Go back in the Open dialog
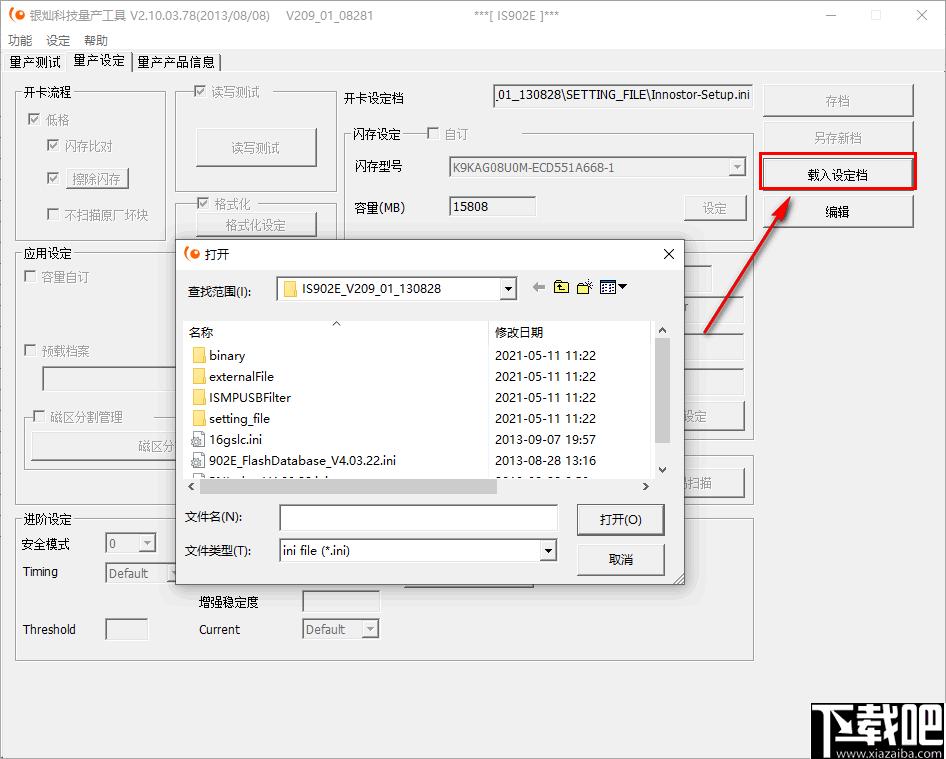This screenshot has height=759, width=946. coord(539,288)
